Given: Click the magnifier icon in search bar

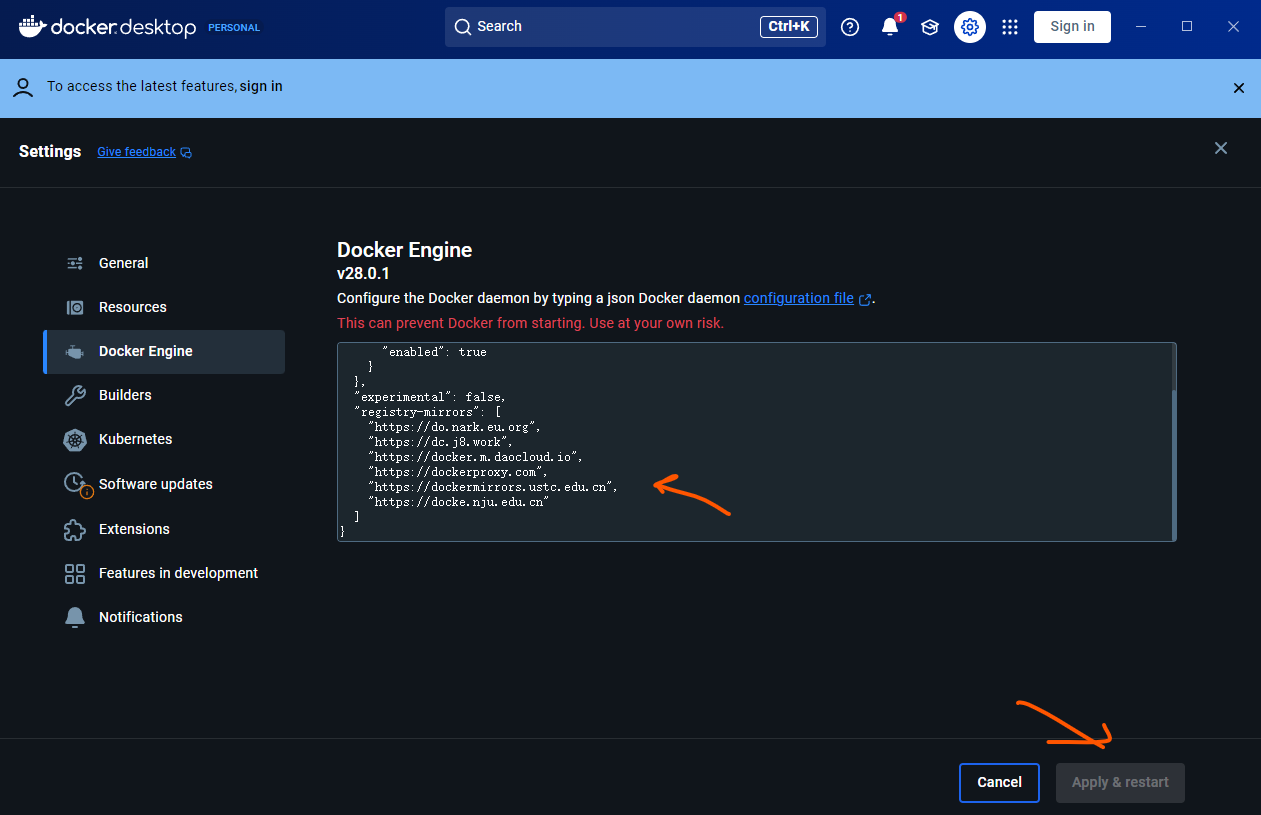Looking at the screenshot, I should tap(462, 27).
